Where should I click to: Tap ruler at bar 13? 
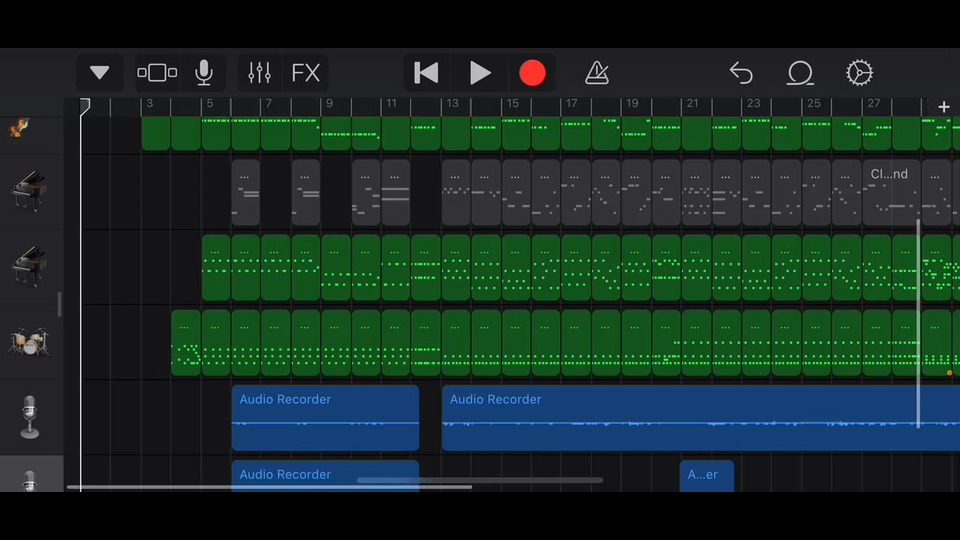tap(452, 104)
